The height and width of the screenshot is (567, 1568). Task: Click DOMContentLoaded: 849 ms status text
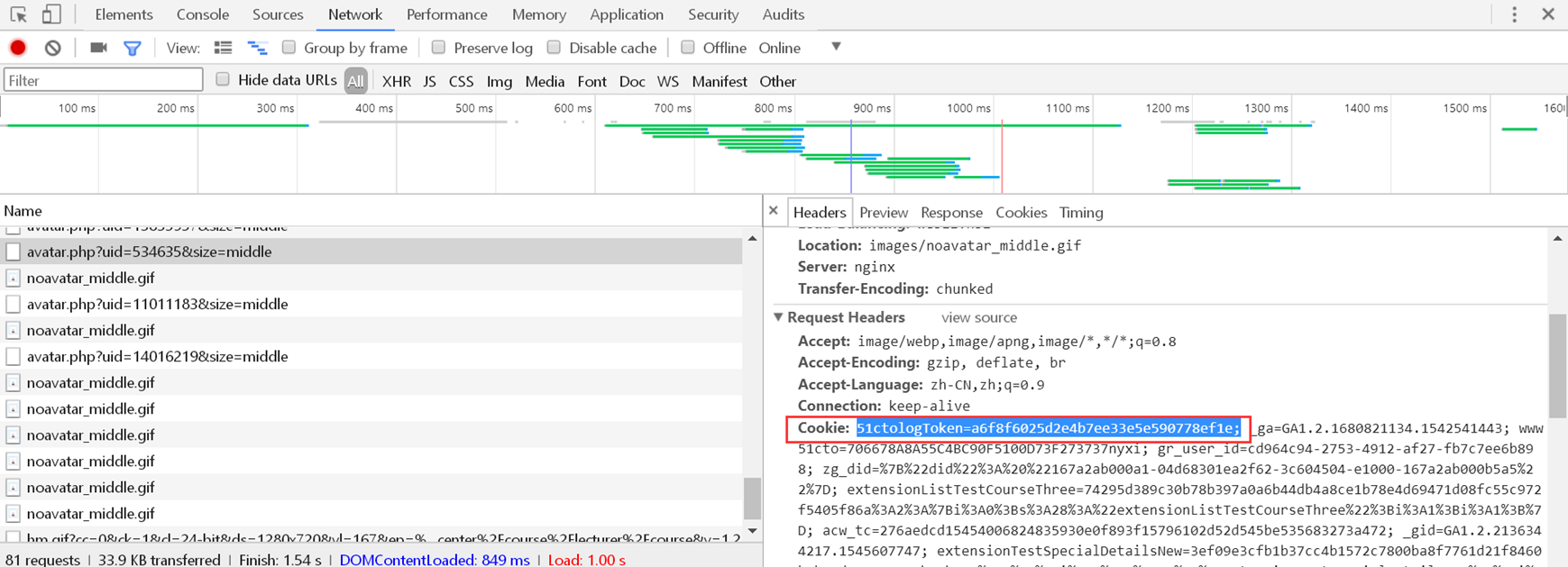point(435,560)
